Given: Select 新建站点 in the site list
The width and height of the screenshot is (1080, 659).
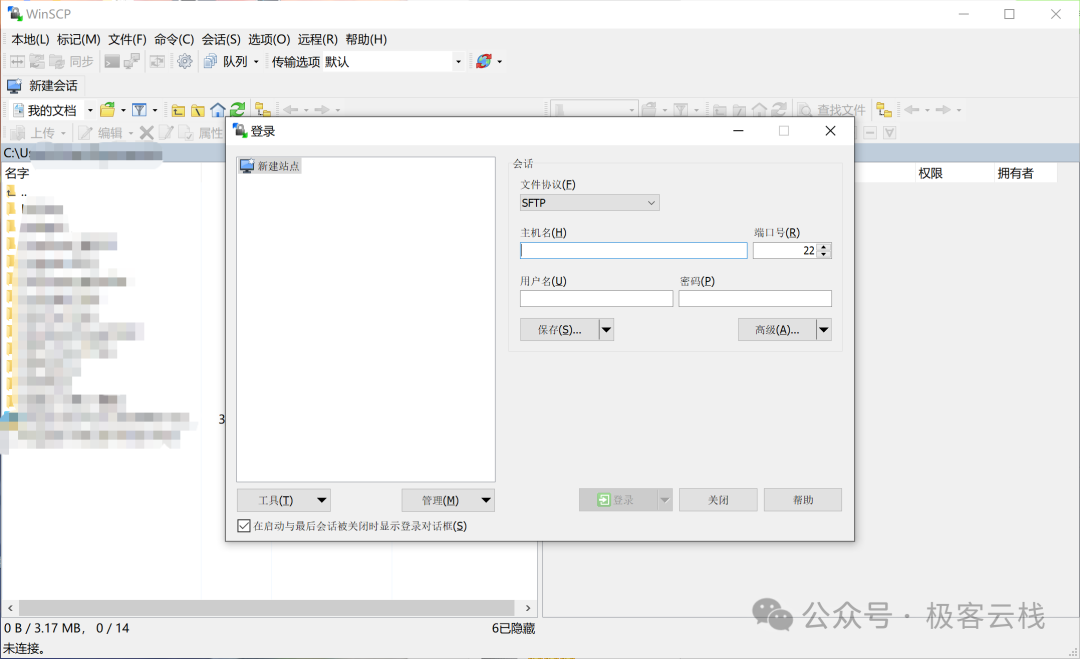Looking at the screenshot, I should click(270, 166).
